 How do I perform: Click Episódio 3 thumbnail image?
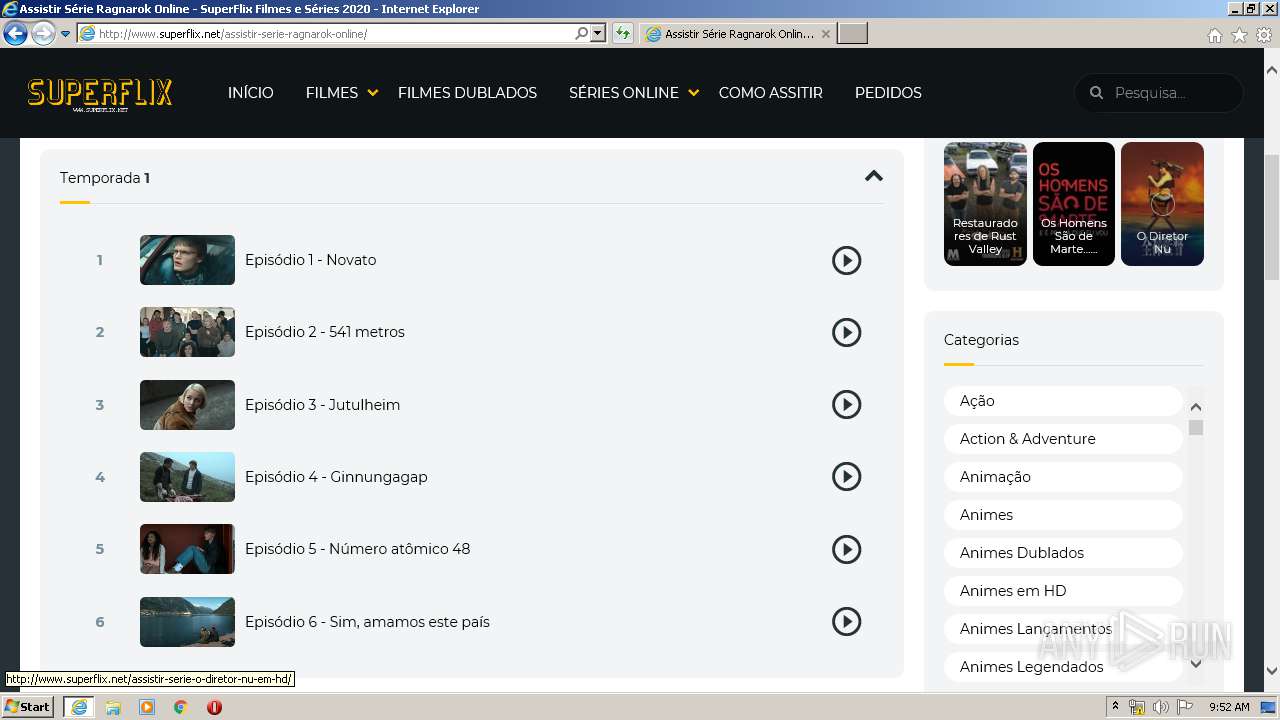[187, 405]
